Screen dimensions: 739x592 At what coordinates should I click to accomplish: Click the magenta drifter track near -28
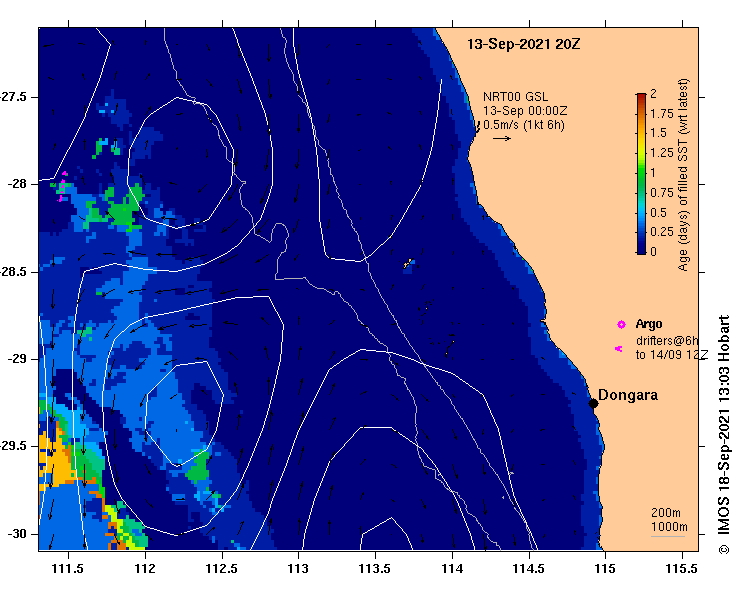(x=62, y=187)
